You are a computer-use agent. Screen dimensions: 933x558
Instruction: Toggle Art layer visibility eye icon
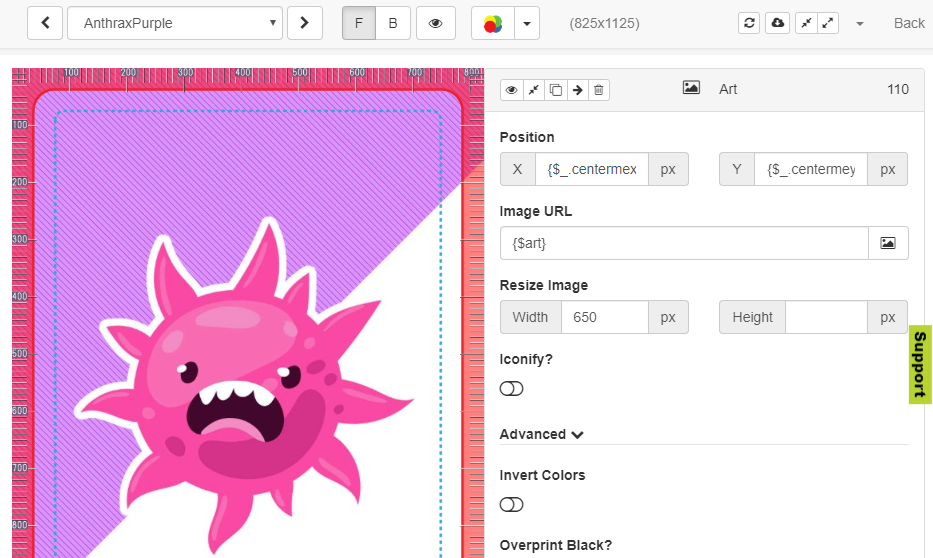(512, 90)
